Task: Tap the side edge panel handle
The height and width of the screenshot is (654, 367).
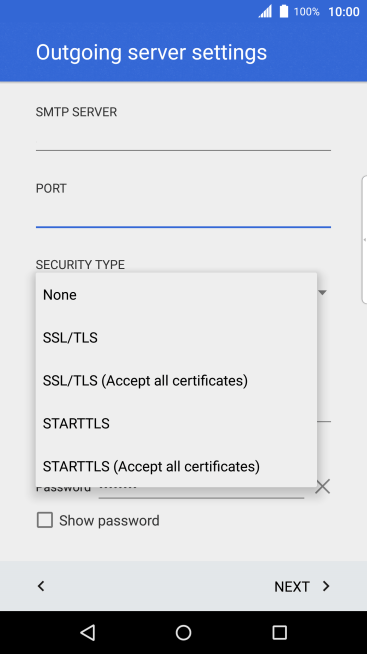Action: tap(364, 239)
